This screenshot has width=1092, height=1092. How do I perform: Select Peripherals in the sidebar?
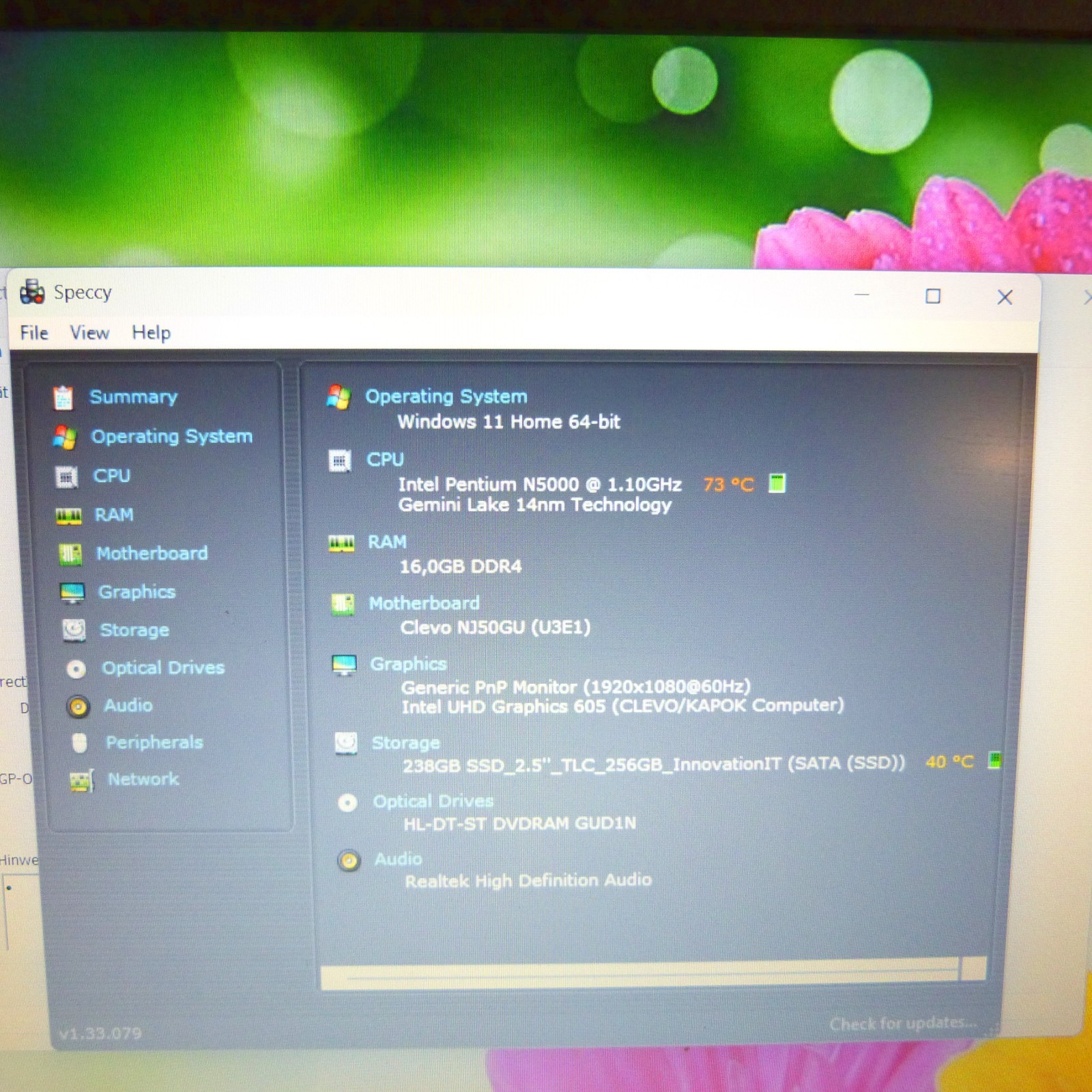(x=154, y=742)
